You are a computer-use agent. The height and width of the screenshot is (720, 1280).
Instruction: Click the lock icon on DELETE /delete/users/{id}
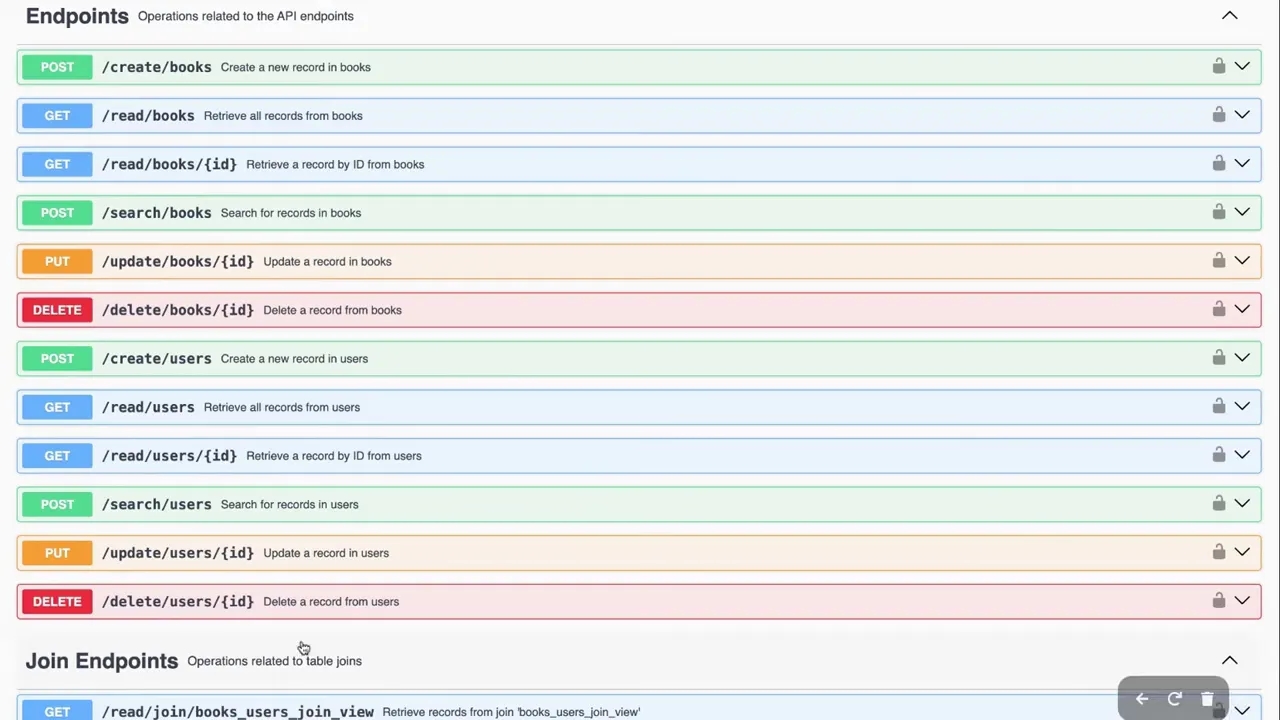coord(1218,601)
